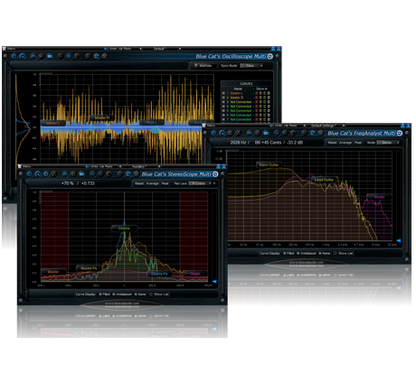The height and width of the screenshot is (376, 416).
Task: Select the Vocals curve label in the FreqAnalyst
Action: tap(379, 197)
